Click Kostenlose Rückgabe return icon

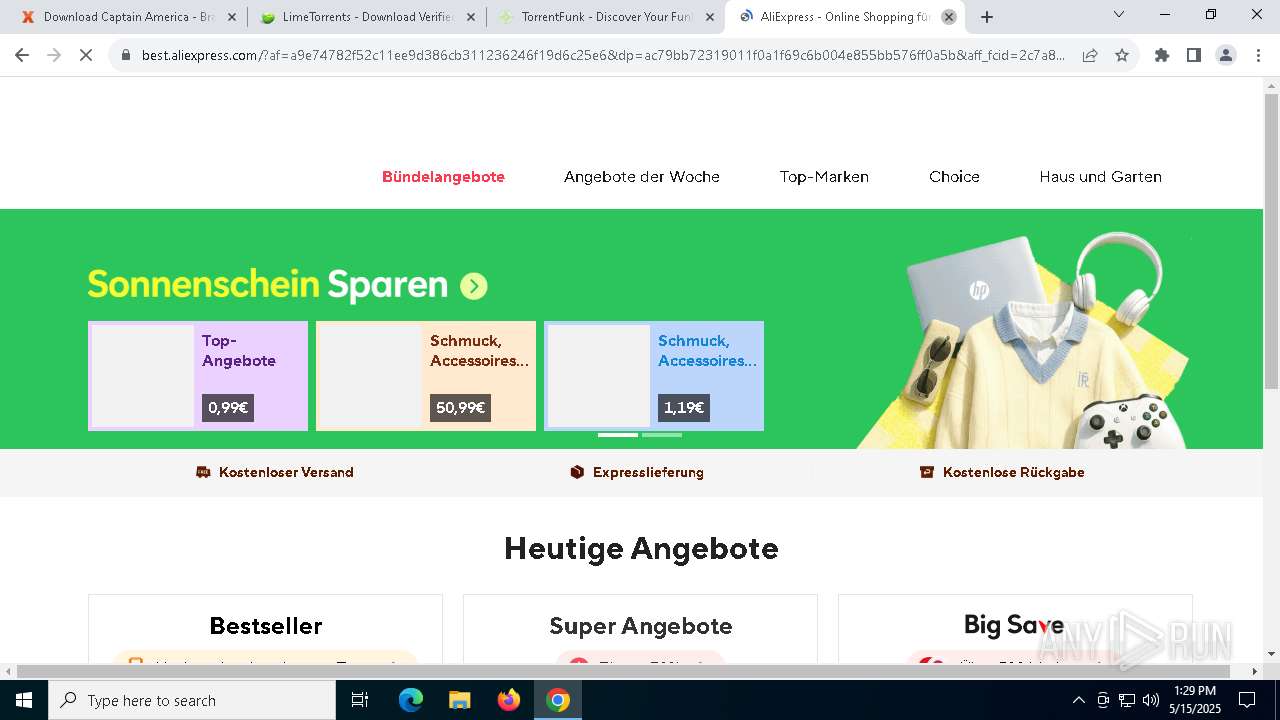(927, 472)
